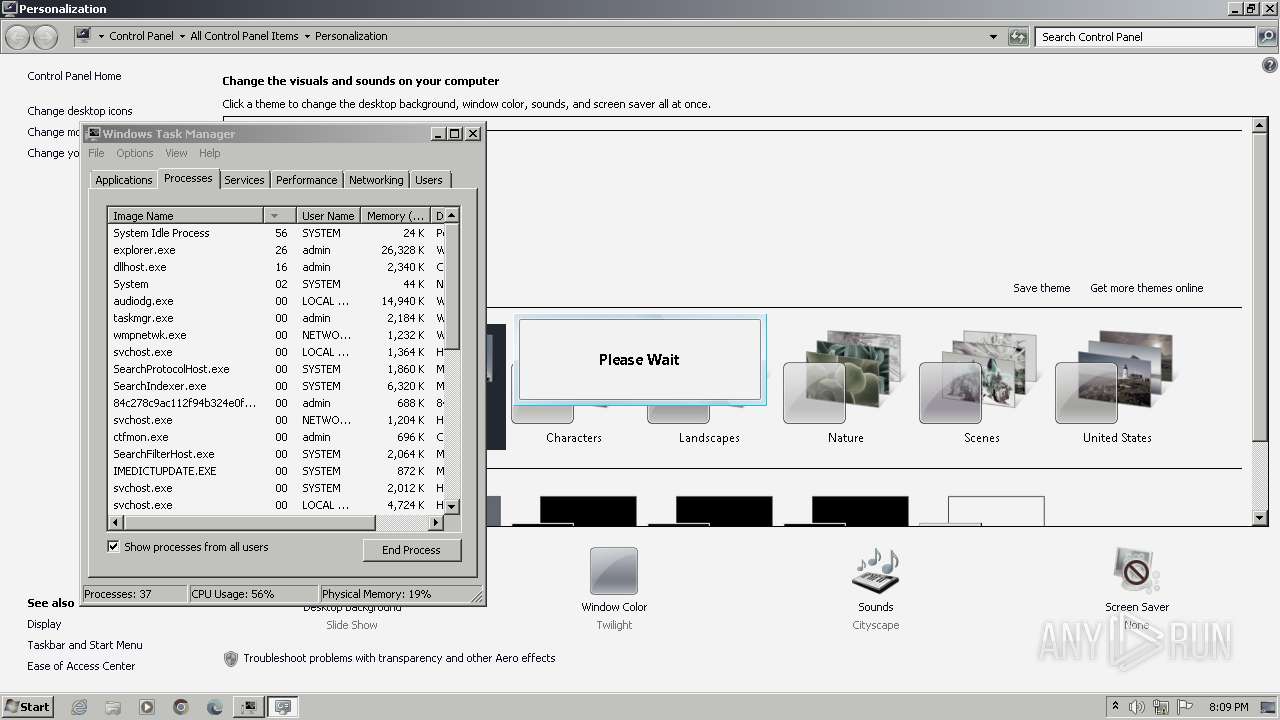Image resolution: width=1280 pixels, height=720 pixels.
Task: Select the Scenes theme
Action: 981,388
